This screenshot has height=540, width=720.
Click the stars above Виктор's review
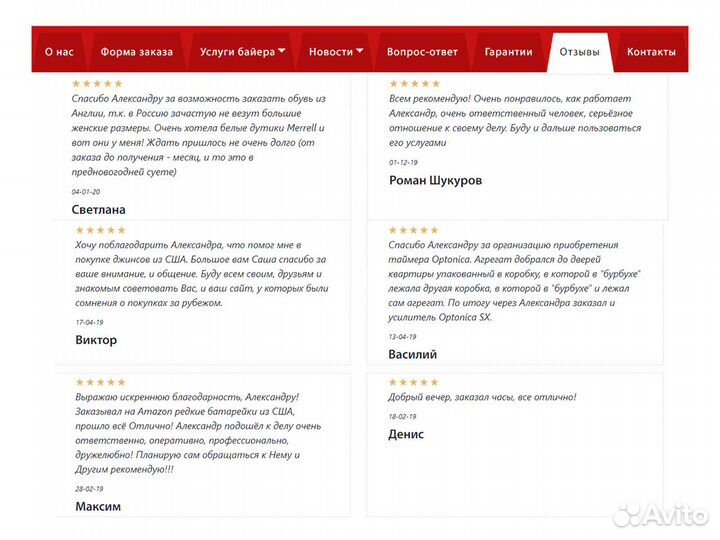pos(100,231)
